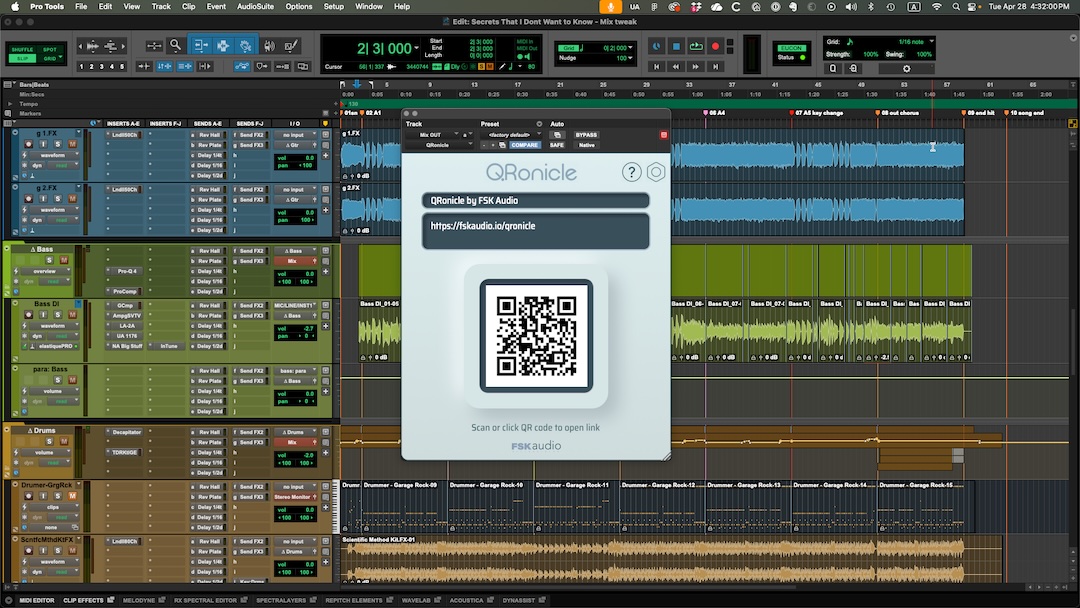Mute the Drums track
Screen dimensions: 1080x608
[x=63, y=441]
